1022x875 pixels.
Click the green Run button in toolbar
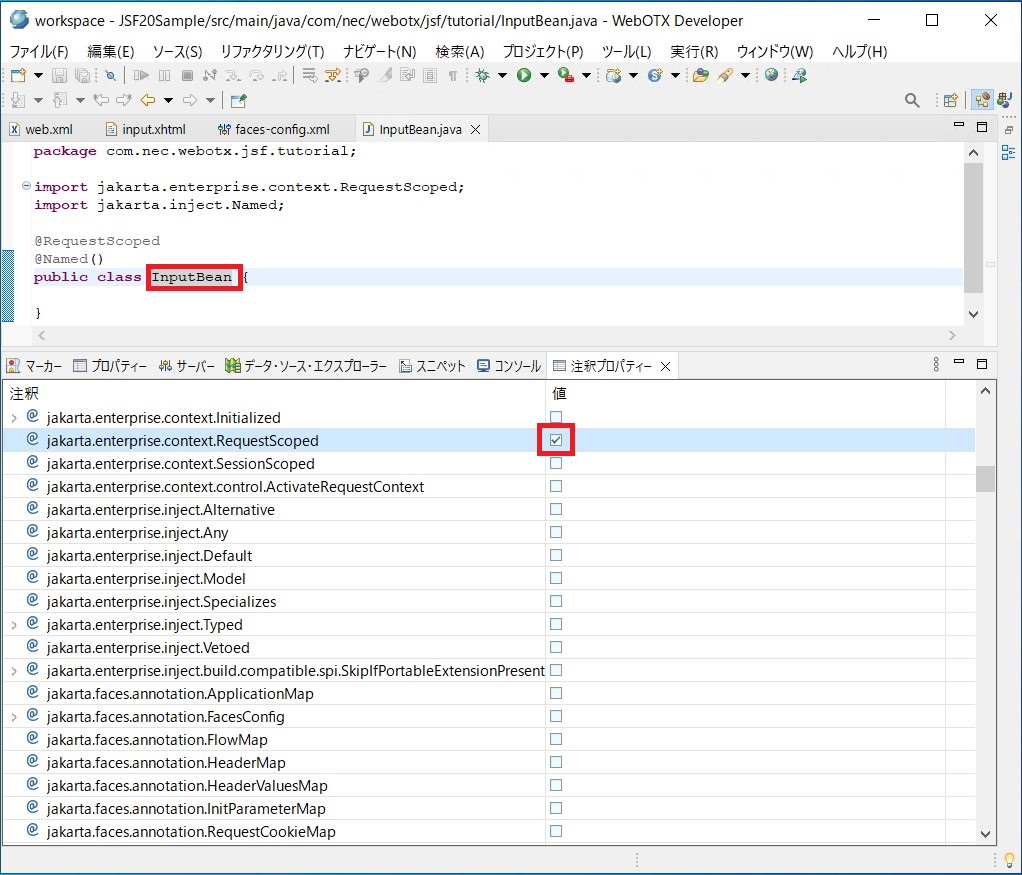coord(523,75)
